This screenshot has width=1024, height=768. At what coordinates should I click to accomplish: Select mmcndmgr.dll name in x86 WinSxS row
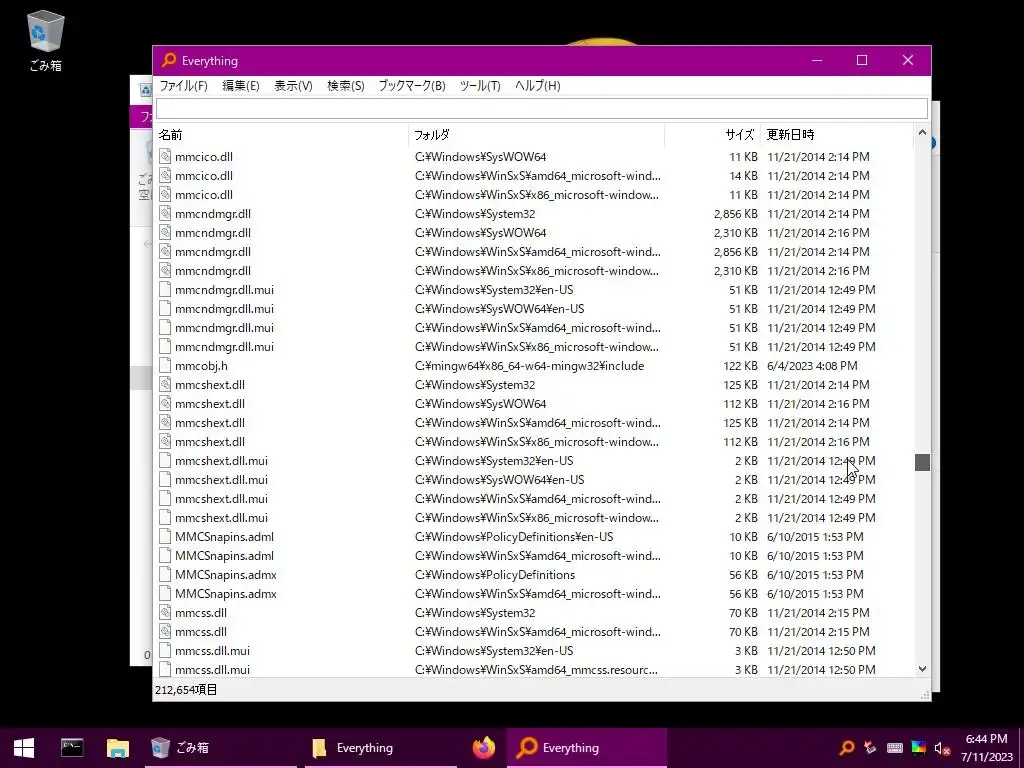[213, 270]
